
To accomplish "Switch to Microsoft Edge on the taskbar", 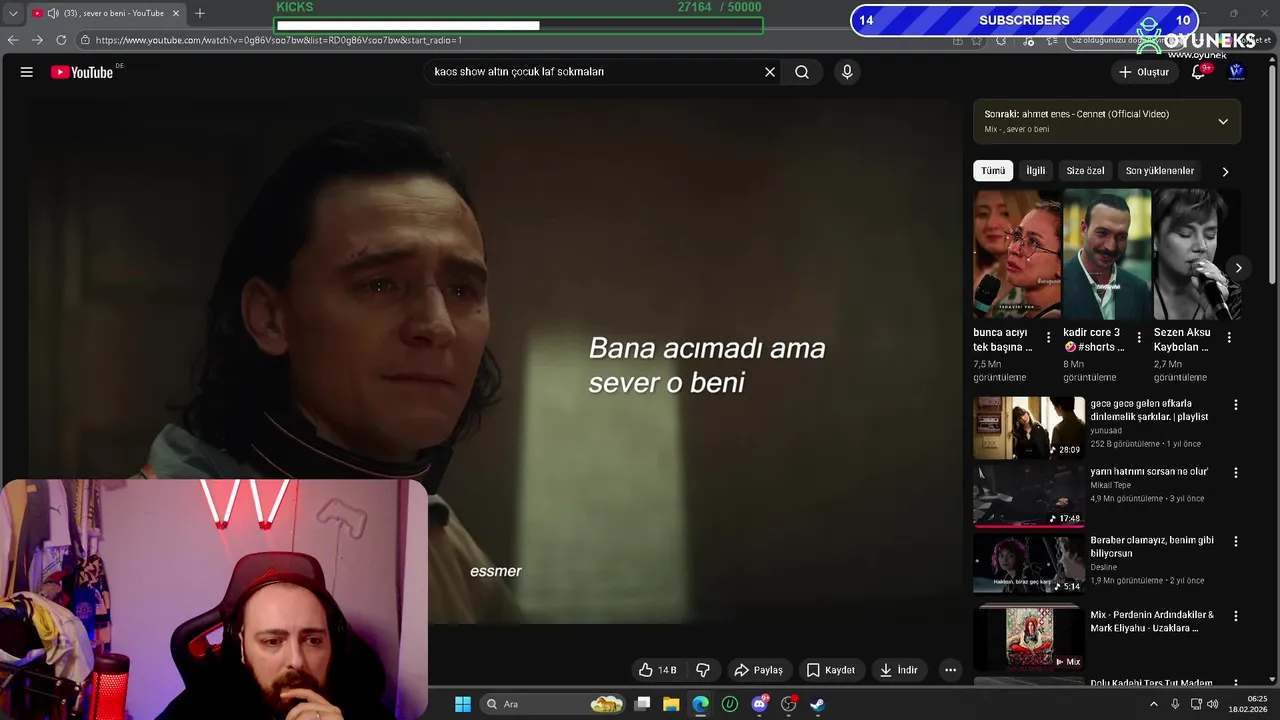I will 701,704.
